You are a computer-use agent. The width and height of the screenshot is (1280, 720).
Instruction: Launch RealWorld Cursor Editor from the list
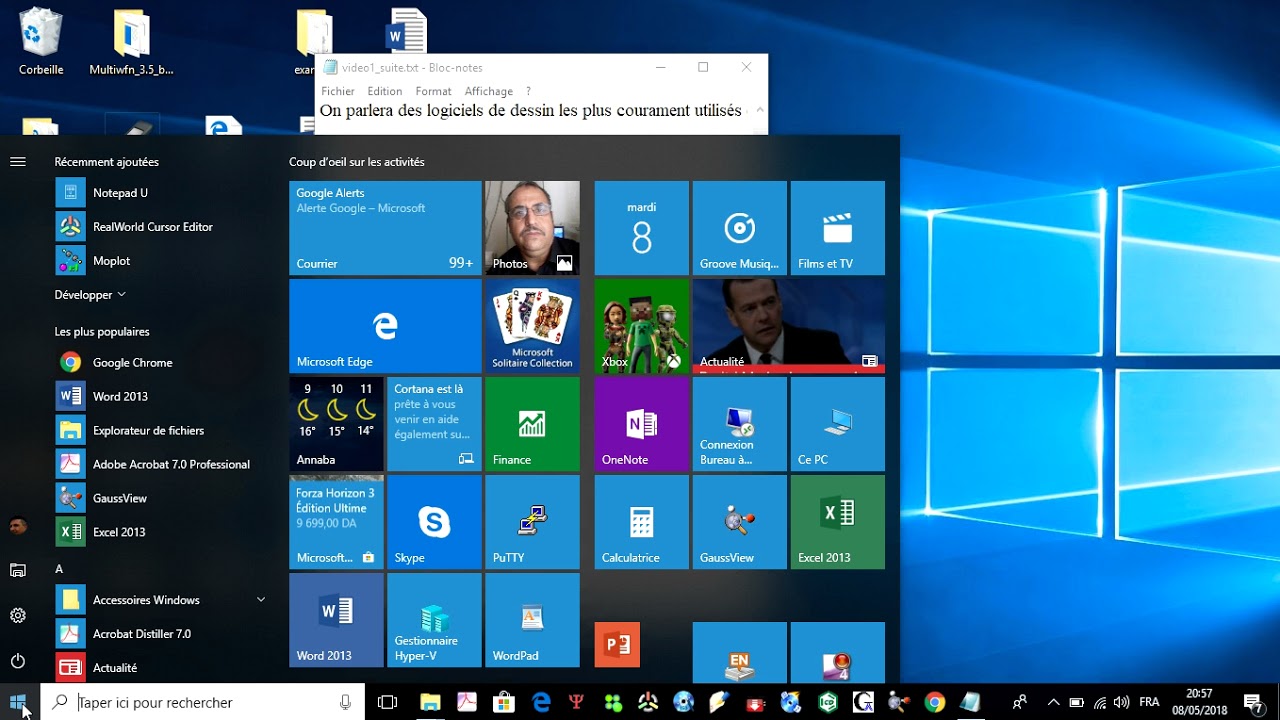(x=160, y=227)
